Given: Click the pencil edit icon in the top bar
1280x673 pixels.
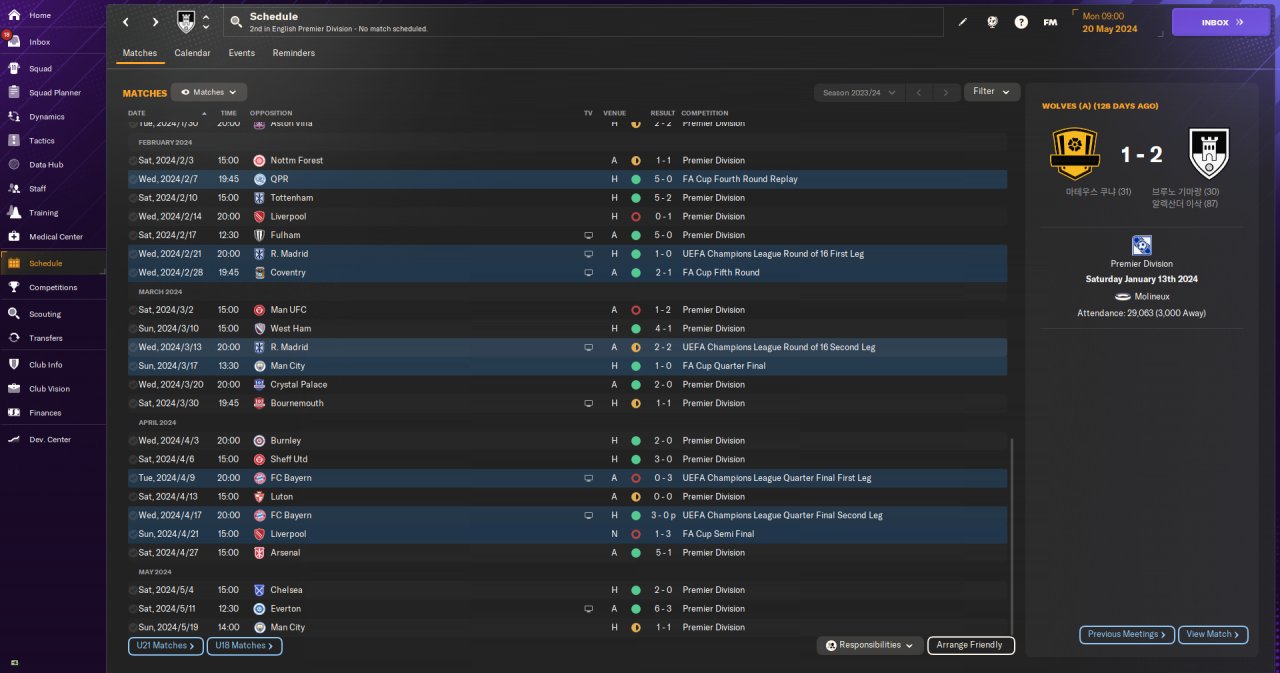Looking at the screenshot, I should point(963,22).
